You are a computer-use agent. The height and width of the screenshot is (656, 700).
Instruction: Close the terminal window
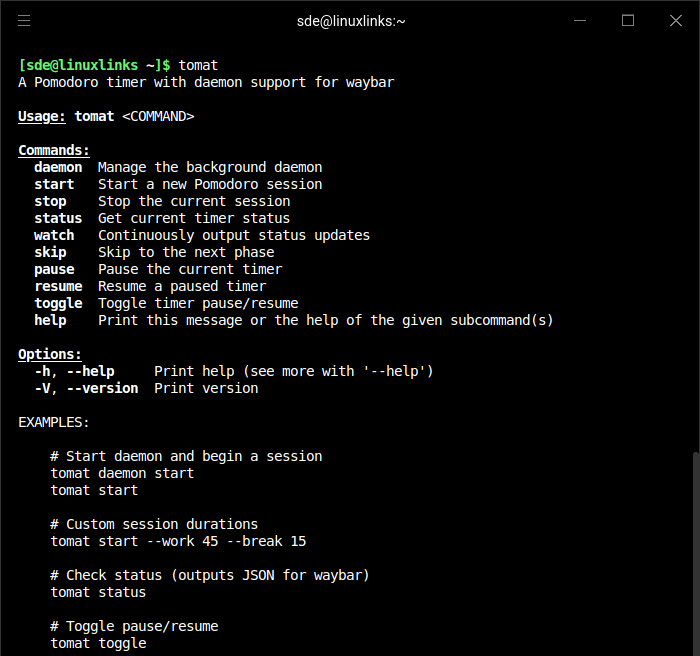(676, 21)
